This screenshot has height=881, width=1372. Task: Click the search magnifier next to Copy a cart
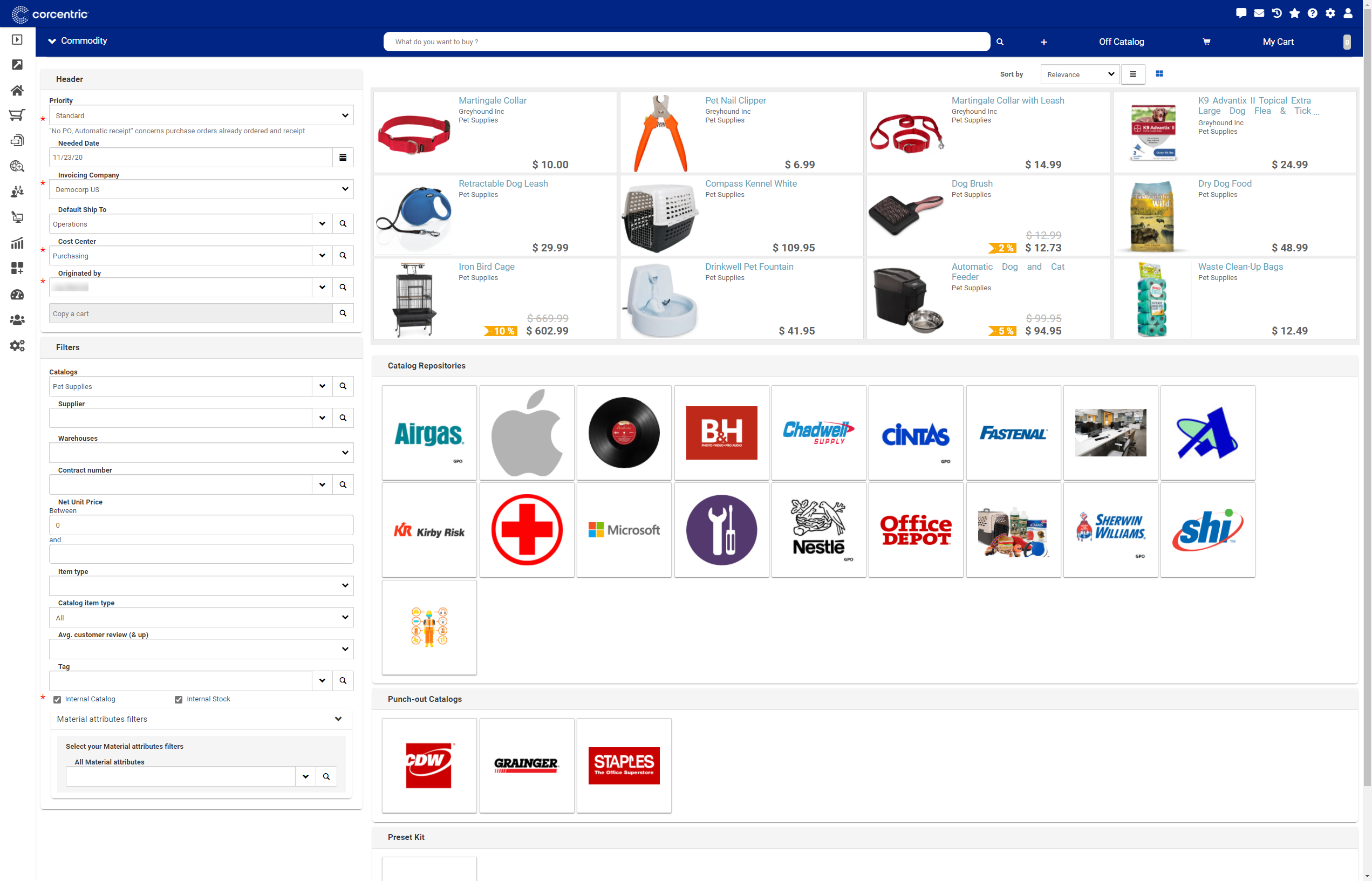click(343, 313)
